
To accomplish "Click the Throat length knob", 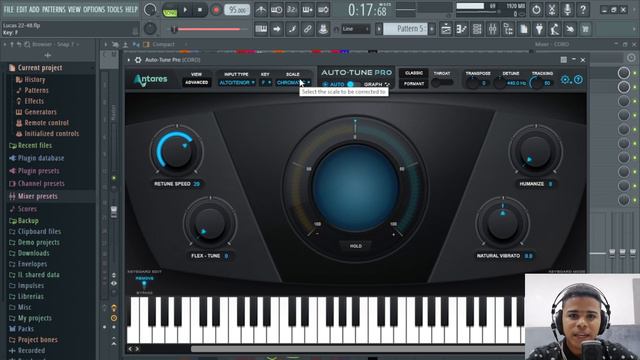I will 437,83.
